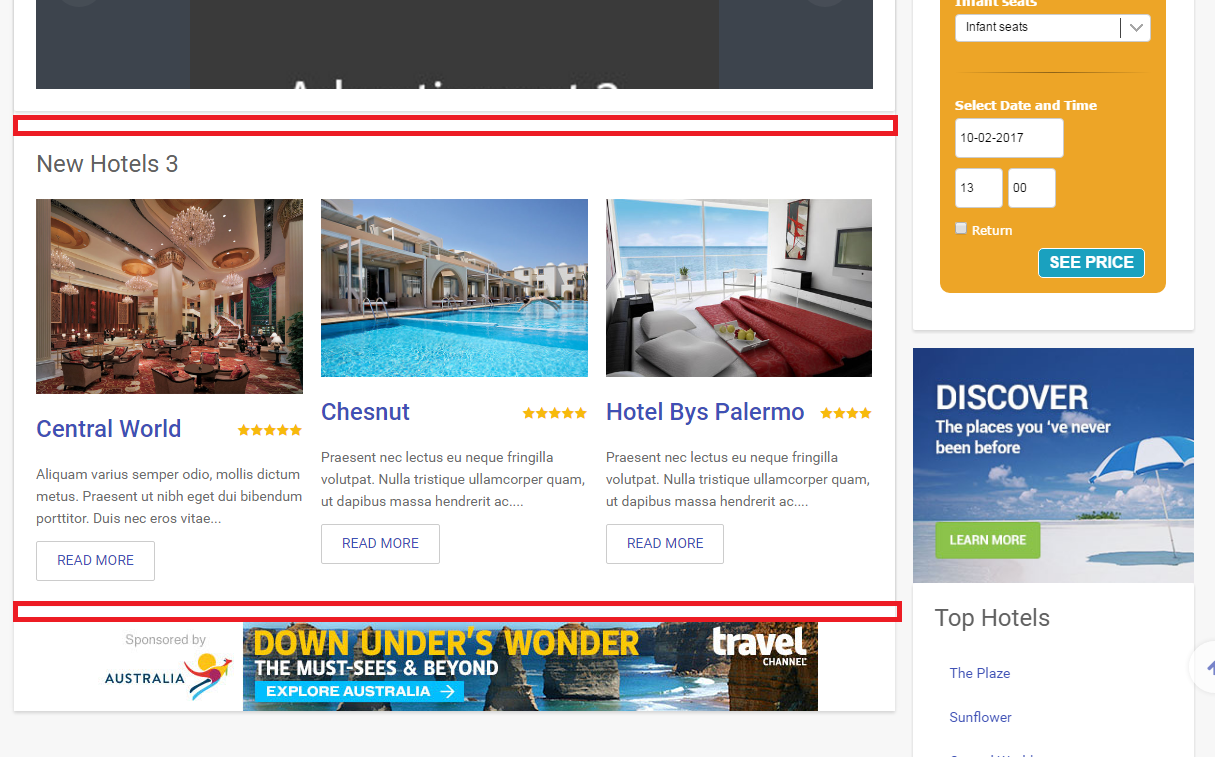Open the Chesnut hotel title link
The width and height of the screenshot is (1215, 757).
[365, 412]
